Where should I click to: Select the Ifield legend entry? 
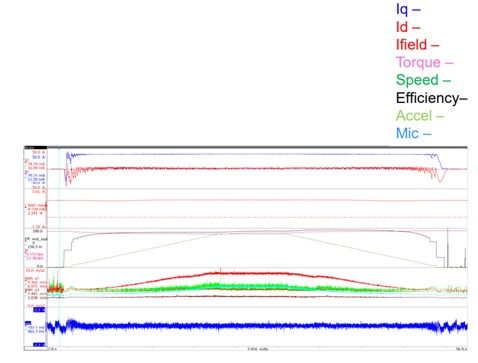tap(417, 45)
